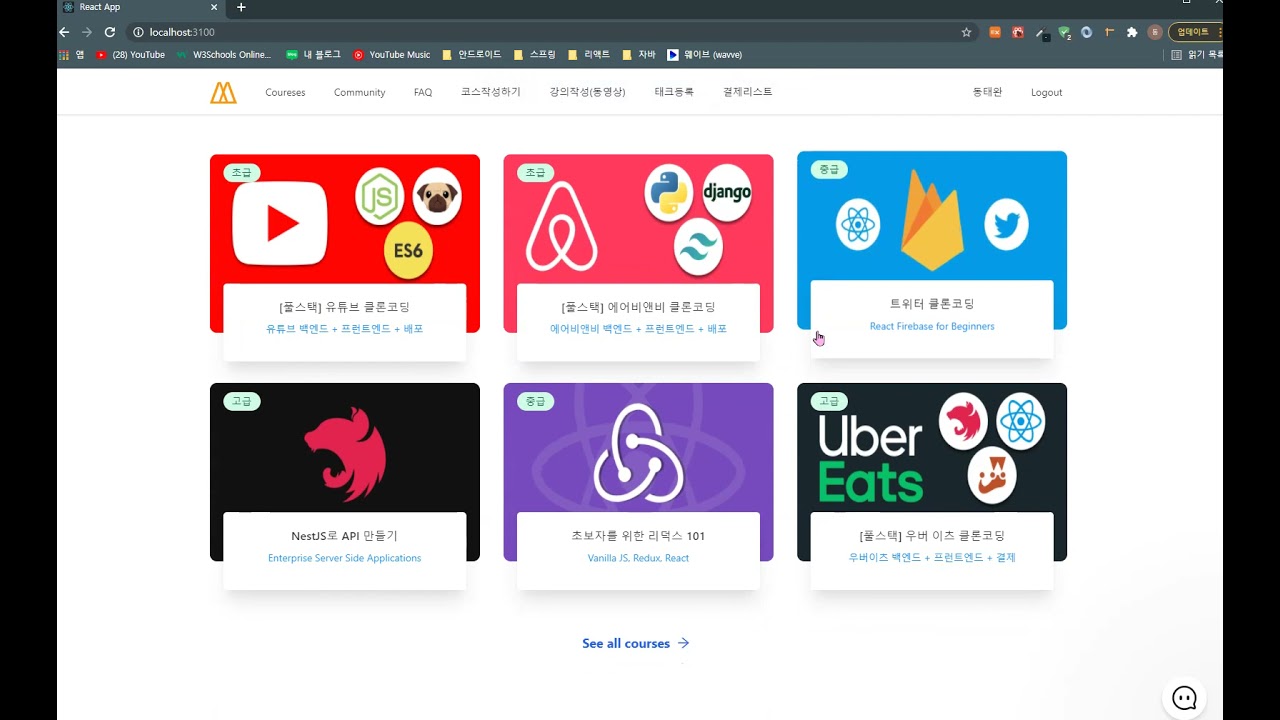Click the arrow next to See all courses
This screenshot has height=720, width=1280.
coord(684,643)
